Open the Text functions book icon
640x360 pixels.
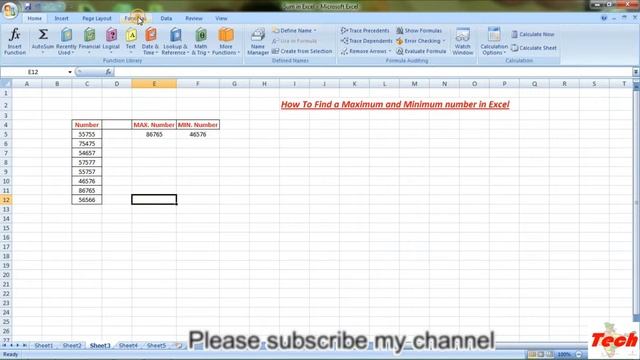coord(131,41)
